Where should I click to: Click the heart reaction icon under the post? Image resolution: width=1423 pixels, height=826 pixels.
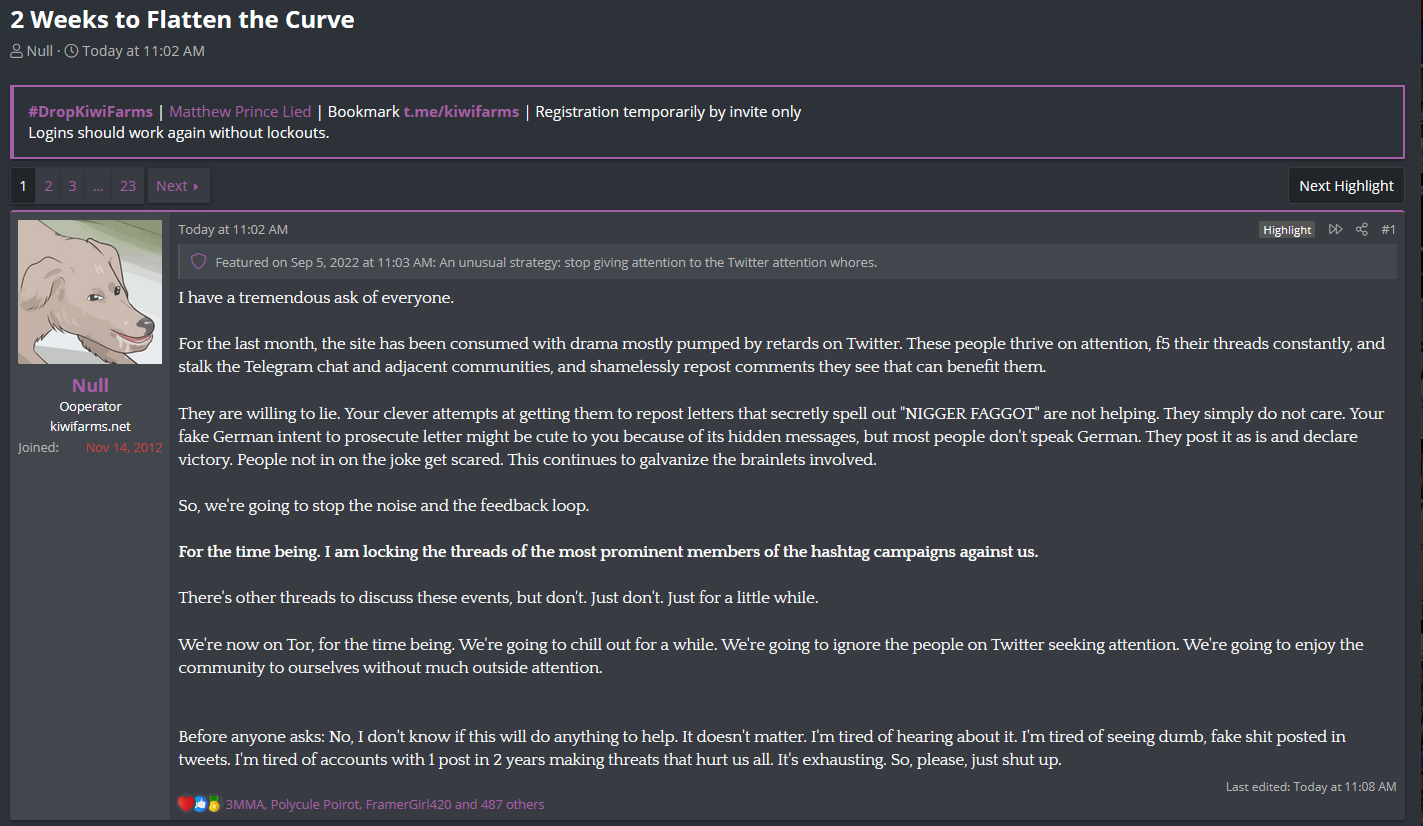pyautogui.click(x=185, y=803)
